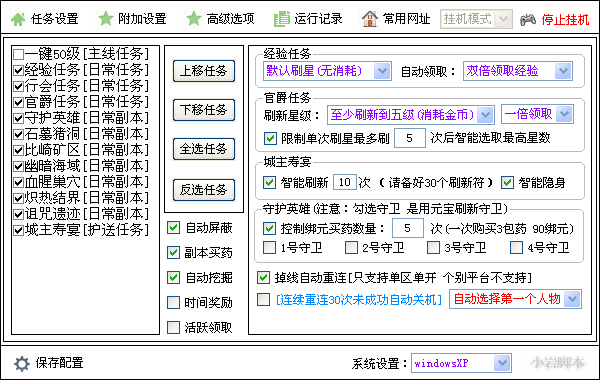Toggle the 自动屏蔽 checkbox
The height and width of the screenshot is (380, 600).
[x=173, y=228]
